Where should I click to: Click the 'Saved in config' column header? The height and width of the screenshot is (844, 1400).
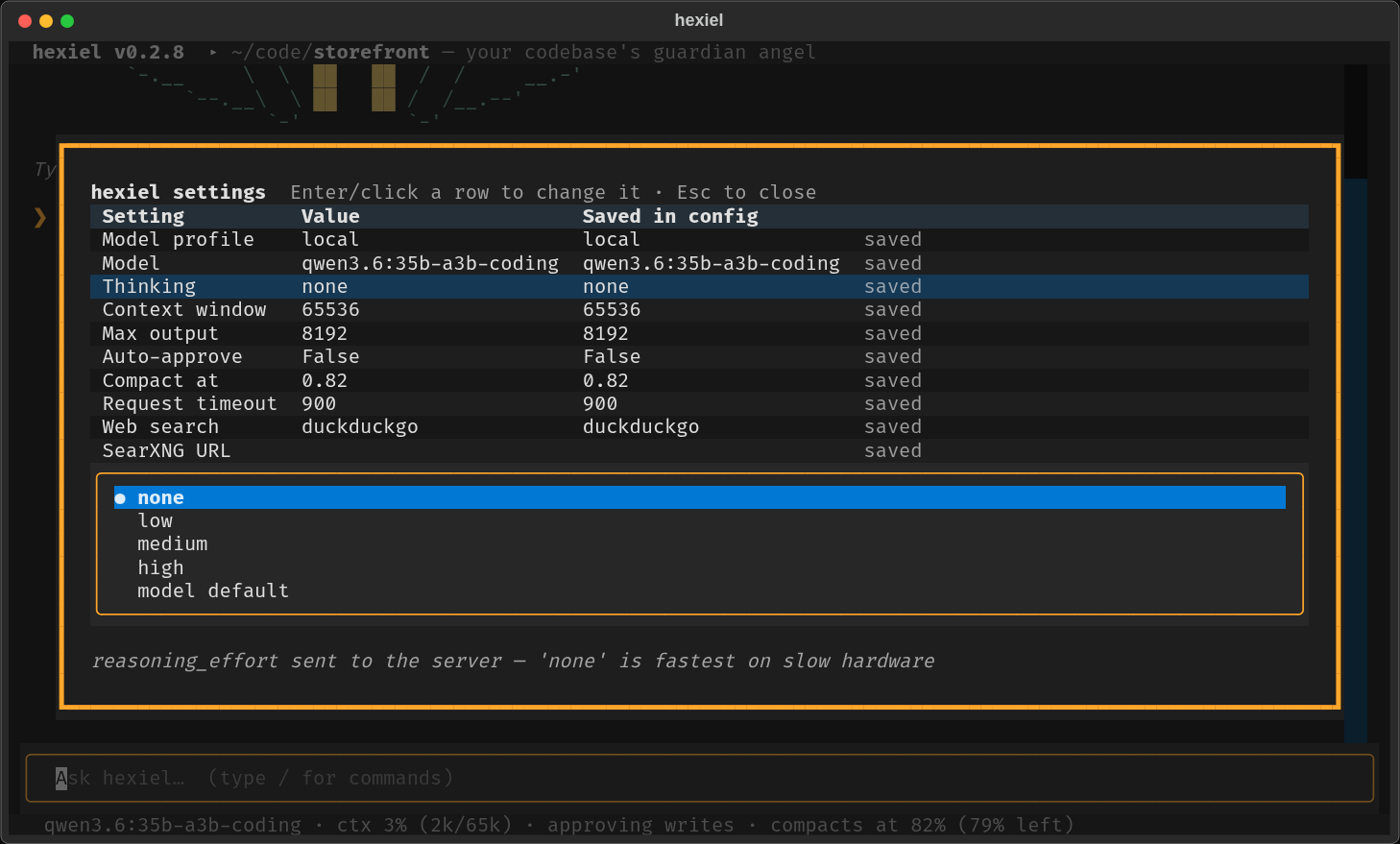tap(670, 216)
